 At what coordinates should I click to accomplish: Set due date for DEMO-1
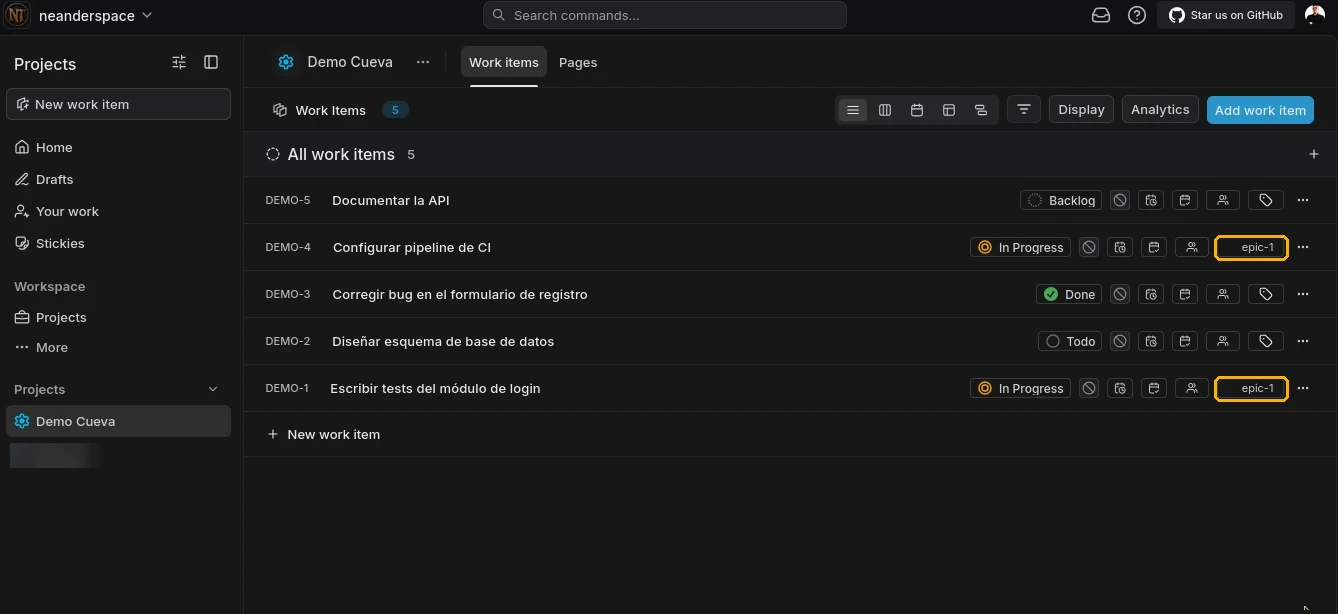tap(1154, 388)
